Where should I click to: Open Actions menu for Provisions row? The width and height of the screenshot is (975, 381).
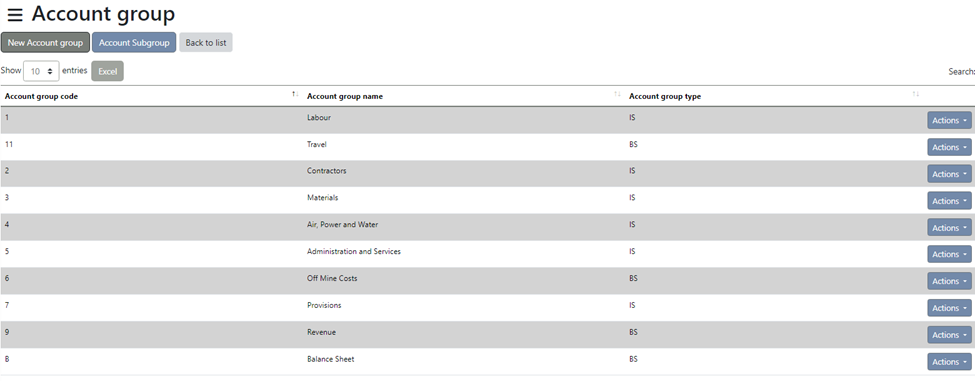(949, 308)
